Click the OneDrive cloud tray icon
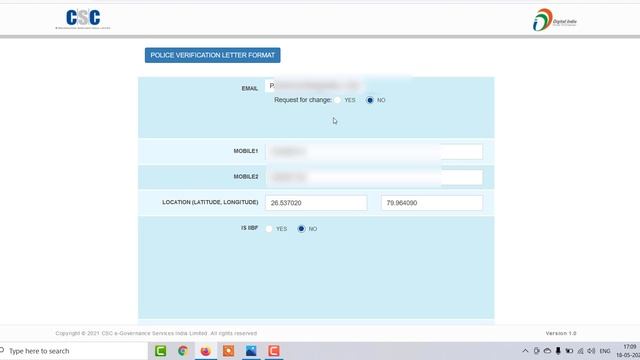The height and width of the screenshot is (360, 640). (547, 351)
